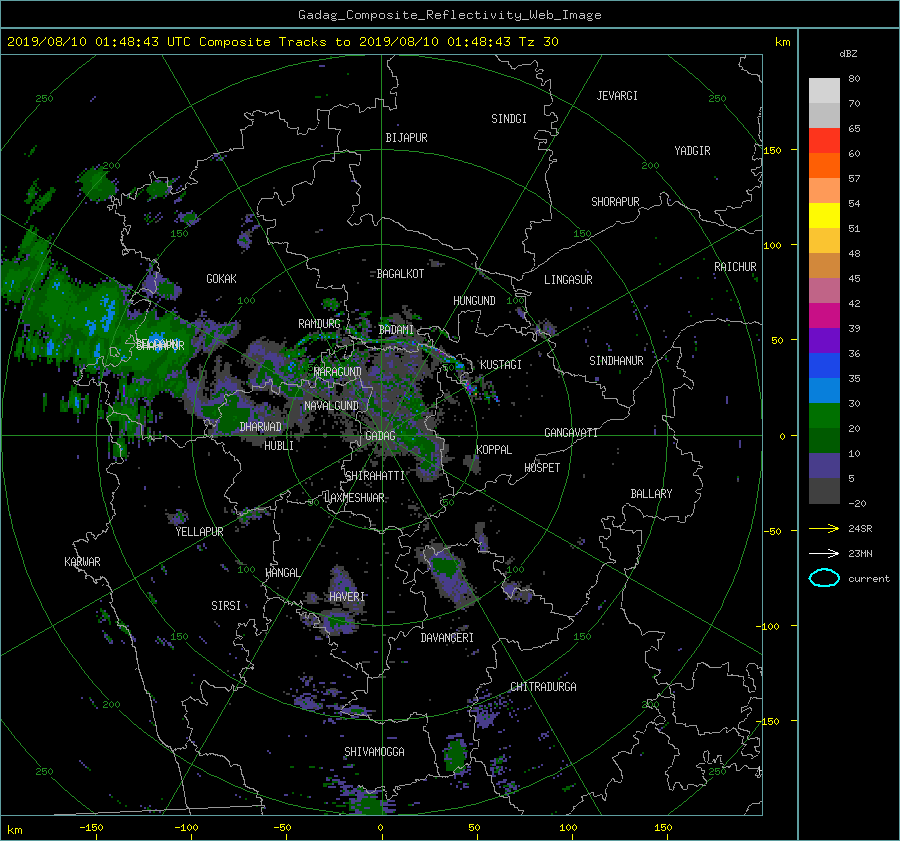Viewport: 900px width, 841px height.
Task: Click the KARWAR city label
Action: [82, 562]
